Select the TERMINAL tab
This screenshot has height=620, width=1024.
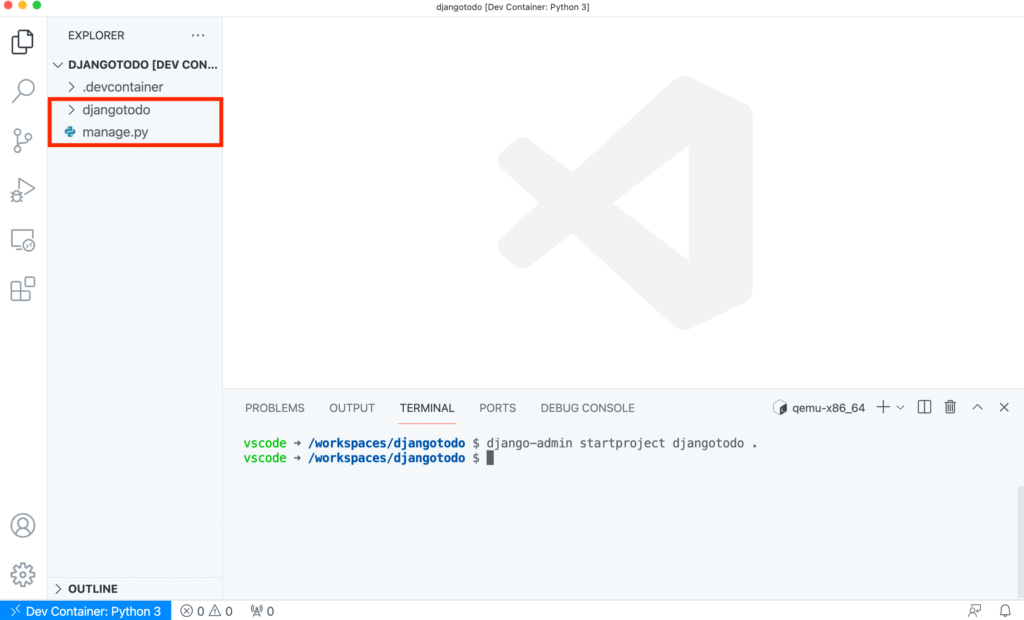pos(426,408)
